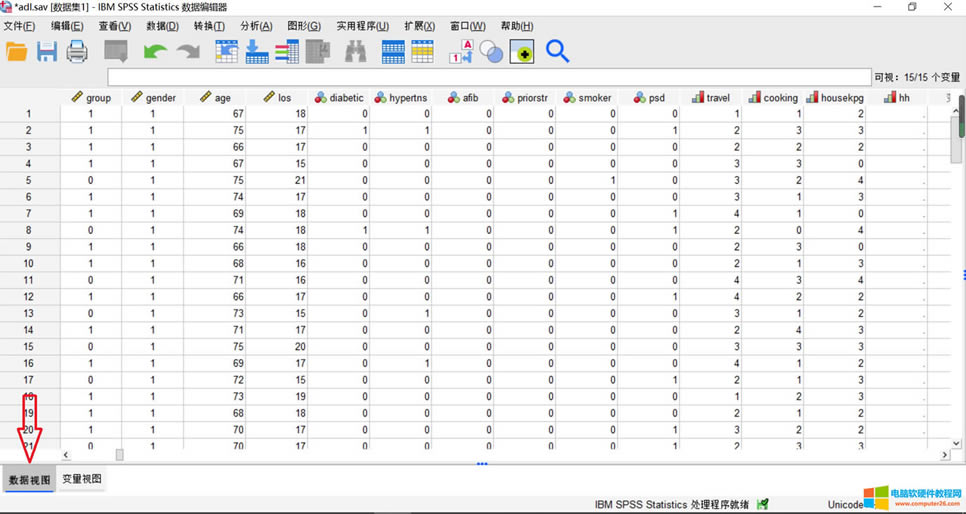Image resolution: width=966 pixels, height=514 pixels.
Task: Click age cell with 67 in row 1
Action: point(214,113)
